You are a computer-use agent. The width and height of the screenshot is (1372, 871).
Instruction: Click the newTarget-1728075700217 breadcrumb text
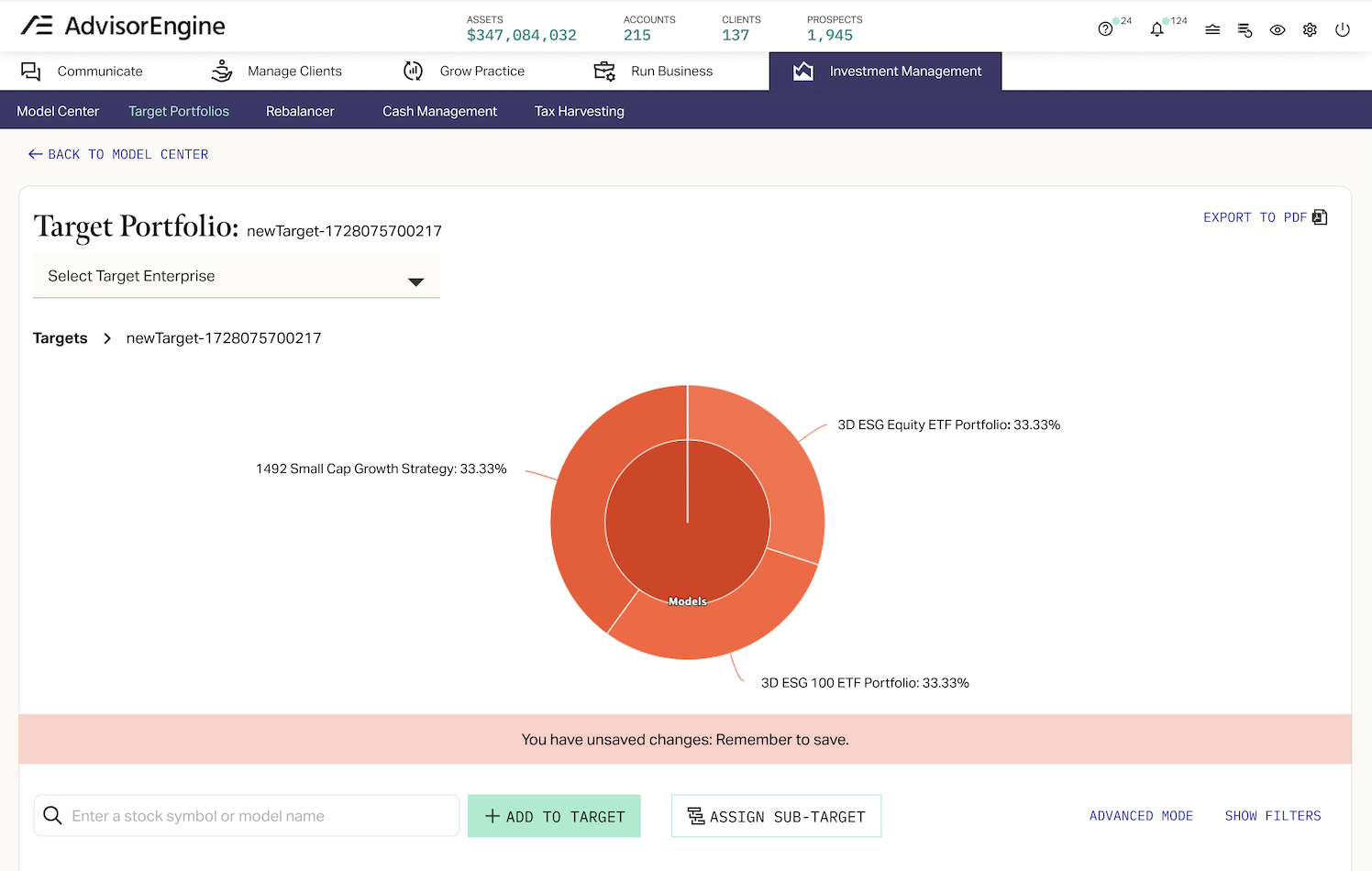[x=224, y=338]
